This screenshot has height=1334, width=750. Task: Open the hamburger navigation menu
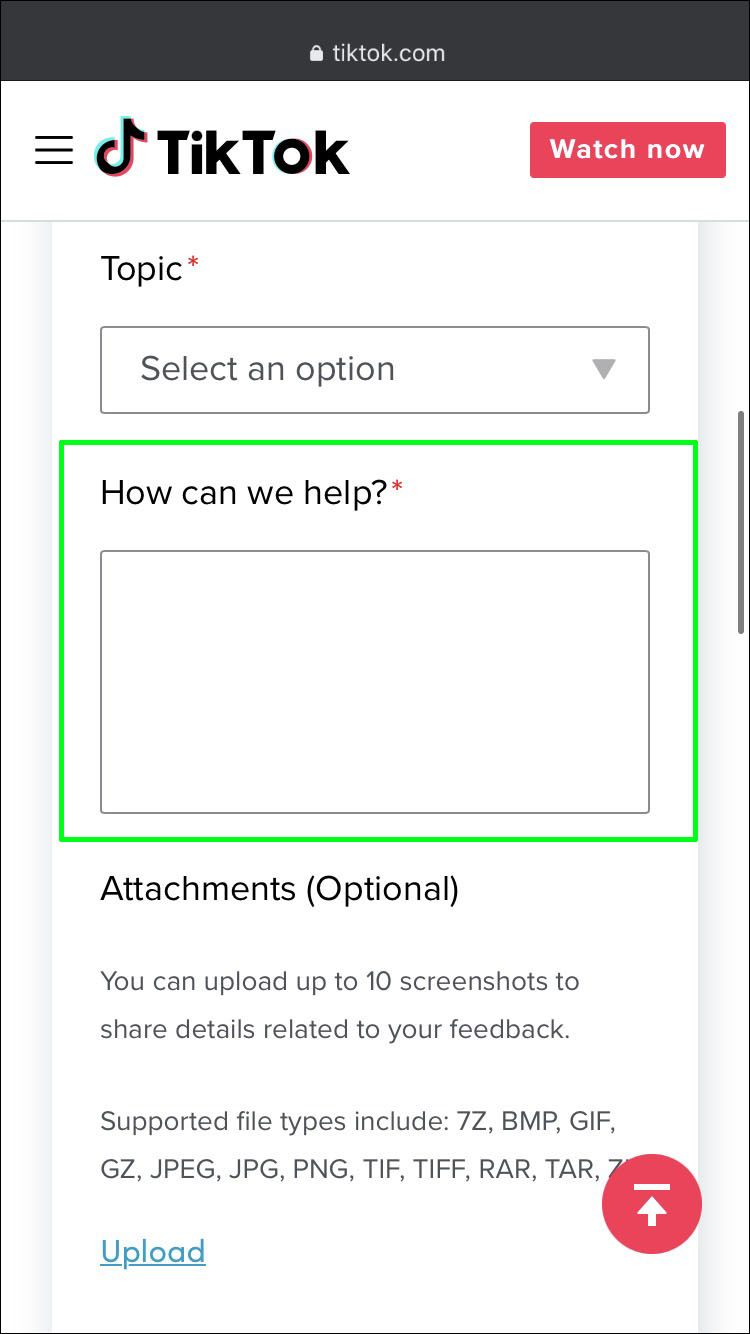[x=54, y=150]
